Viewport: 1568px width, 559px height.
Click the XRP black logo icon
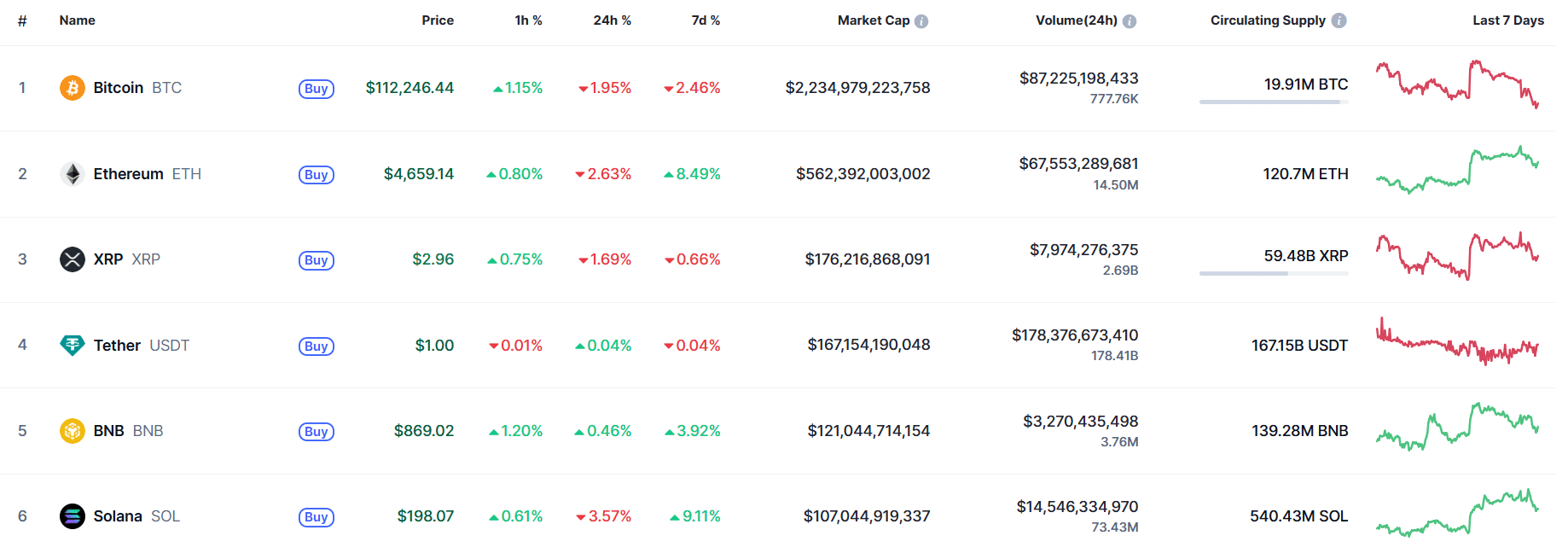pyautogui.click(x=72, y=259)
